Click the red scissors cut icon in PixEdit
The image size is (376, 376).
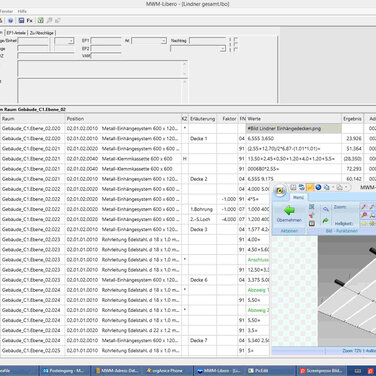point(312,215)
